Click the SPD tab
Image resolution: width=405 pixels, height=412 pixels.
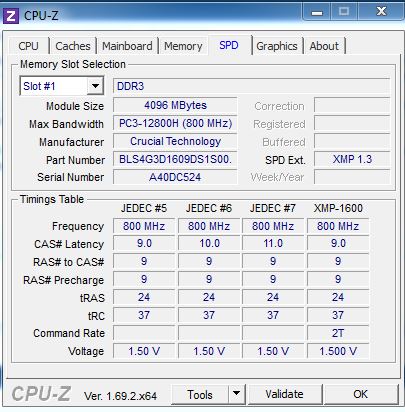point(229,45)
